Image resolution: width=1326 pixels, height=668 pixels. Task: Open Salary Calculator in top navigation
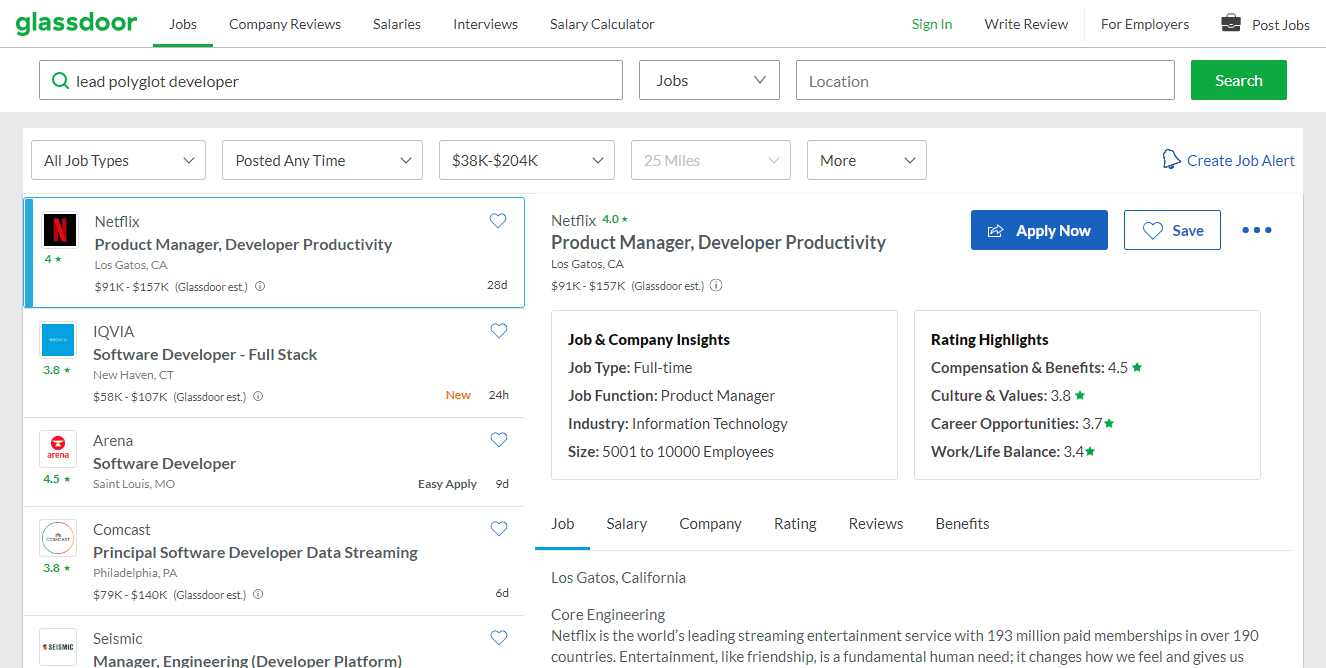(602, 24)
